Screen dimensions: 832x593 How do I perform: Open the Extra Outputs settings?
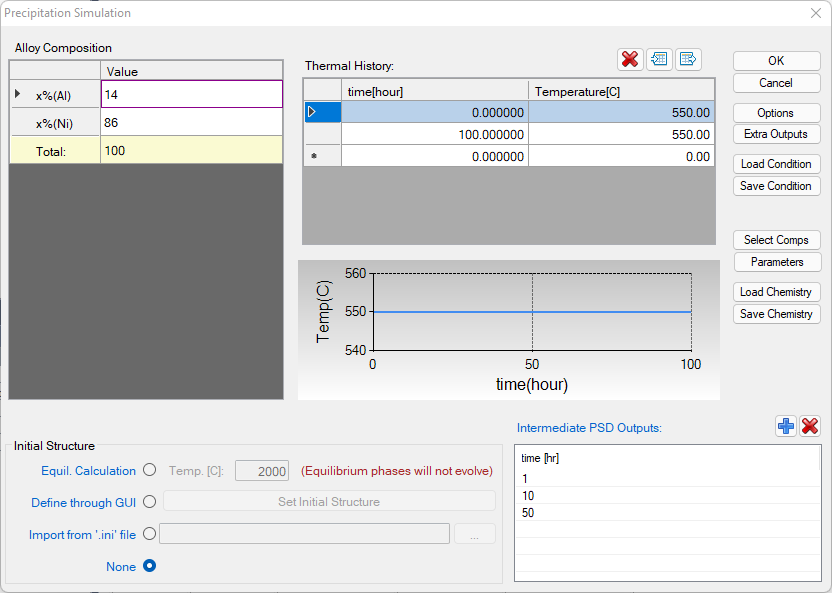click(x=776, y=134)
